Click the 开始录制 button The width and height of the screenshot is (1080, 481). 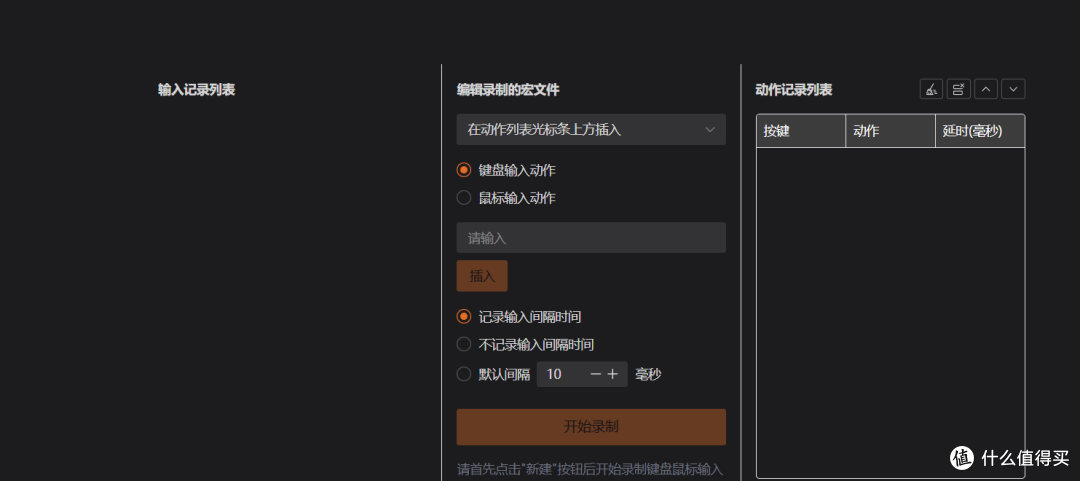[591, 427]
